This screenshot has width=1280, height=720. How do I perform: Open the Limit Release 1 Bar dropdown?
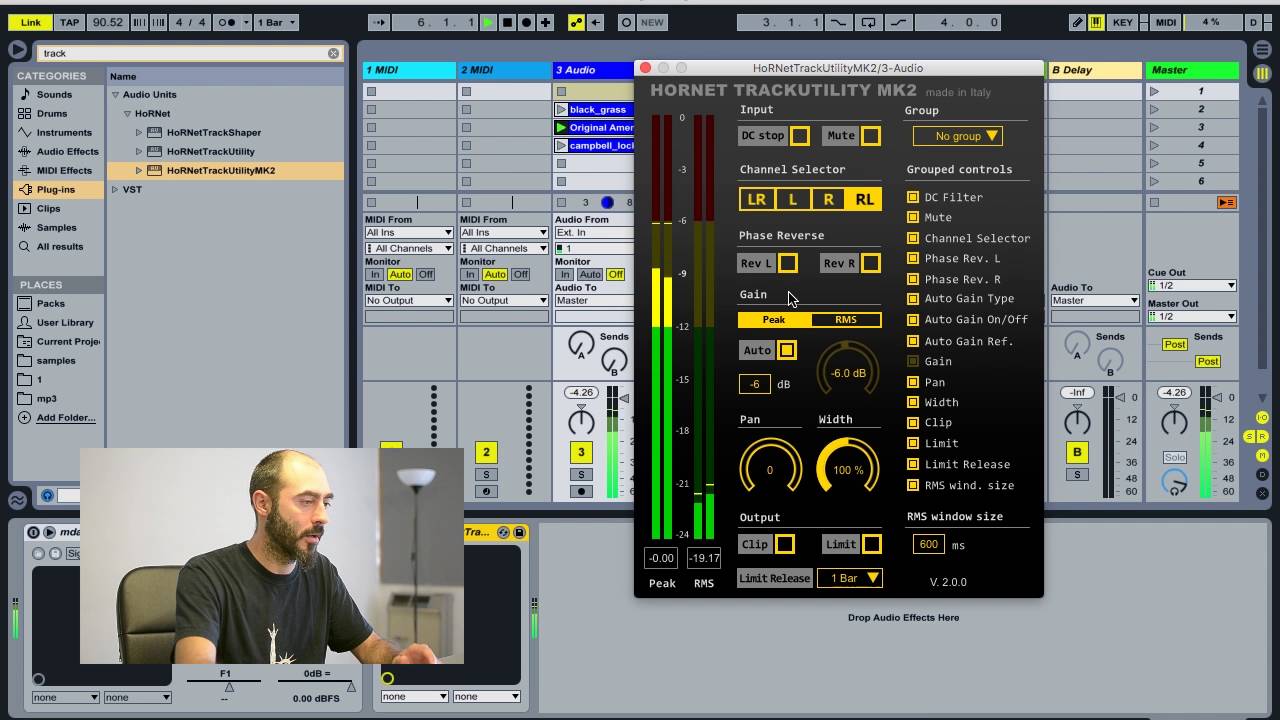coord(849,578)
